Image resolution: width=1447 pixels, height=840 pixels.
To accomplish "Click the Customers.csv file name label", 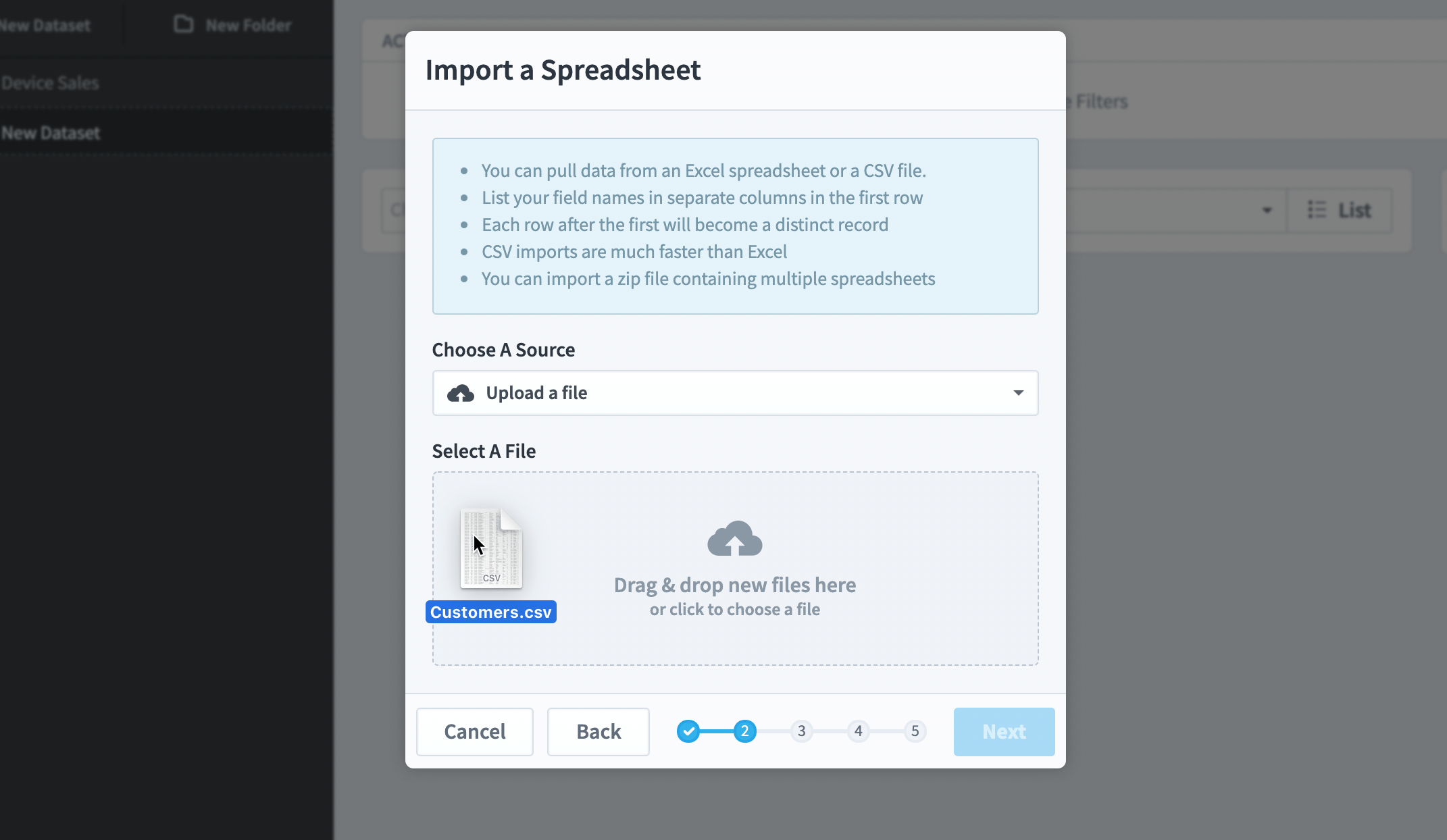I will [x=491, y=612].
